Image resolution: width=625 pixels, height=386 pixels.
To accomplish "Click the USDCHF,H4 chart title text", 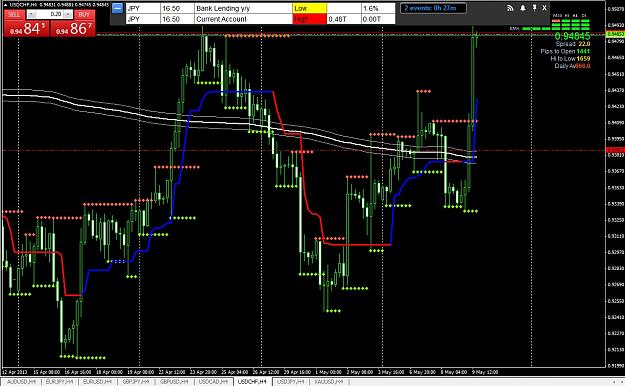I will tap(23, 4).
